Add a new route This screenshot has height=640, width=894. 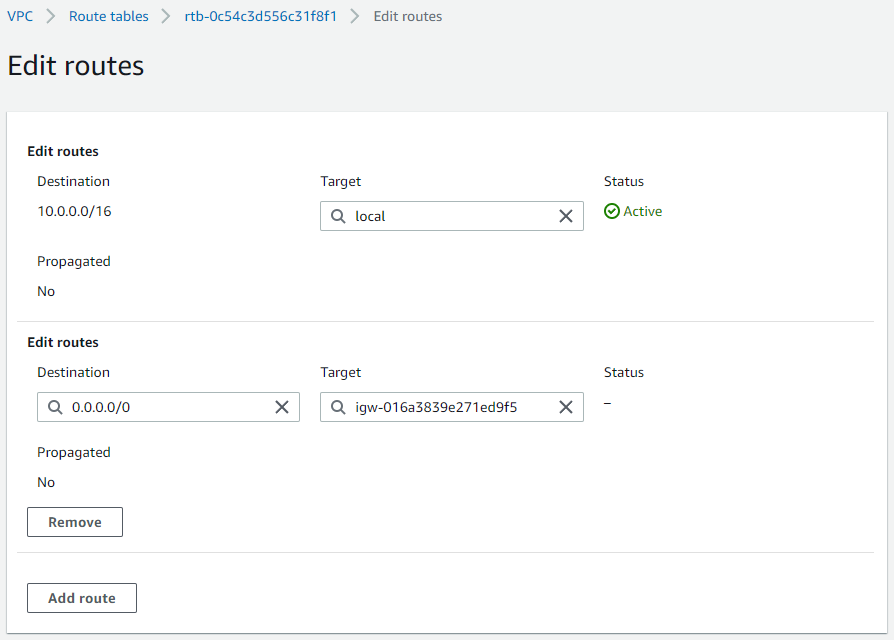click(x=82, y=598)
